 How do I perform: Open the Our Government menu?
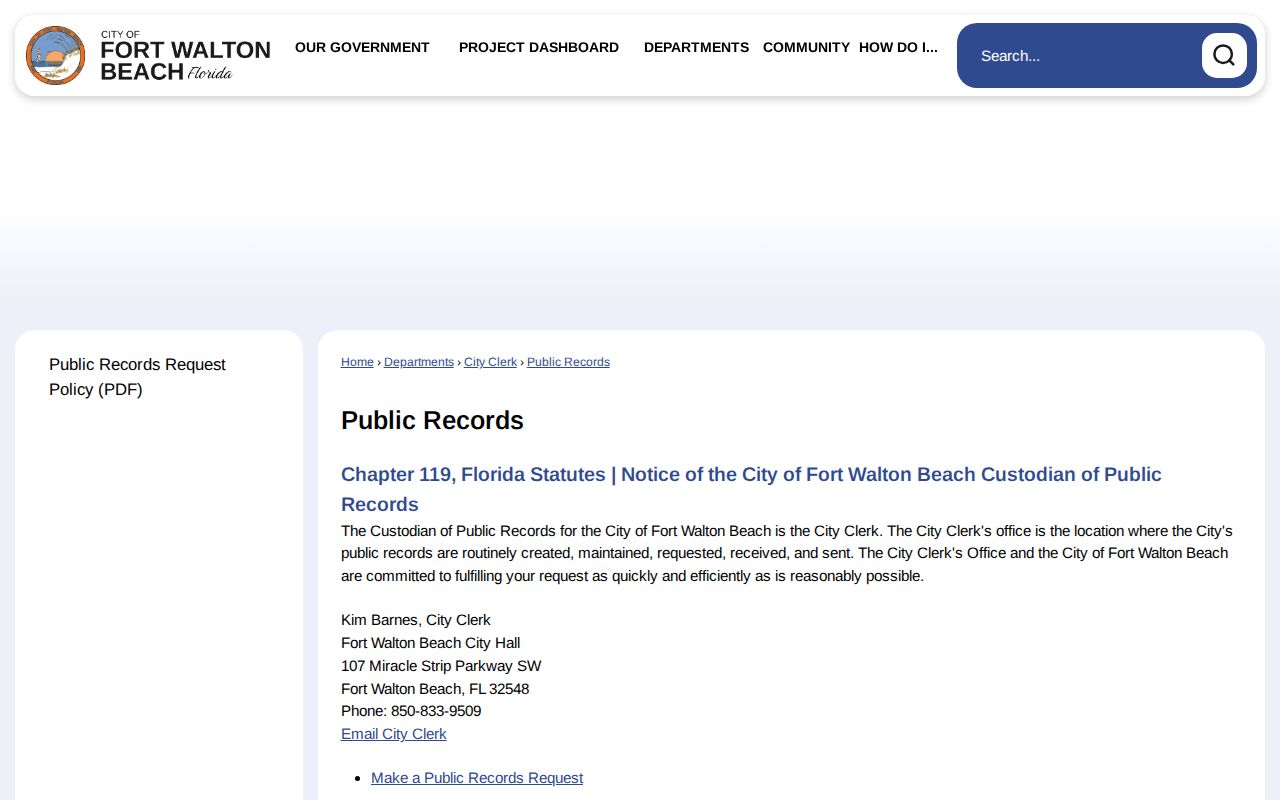click(x=362, y=47)
